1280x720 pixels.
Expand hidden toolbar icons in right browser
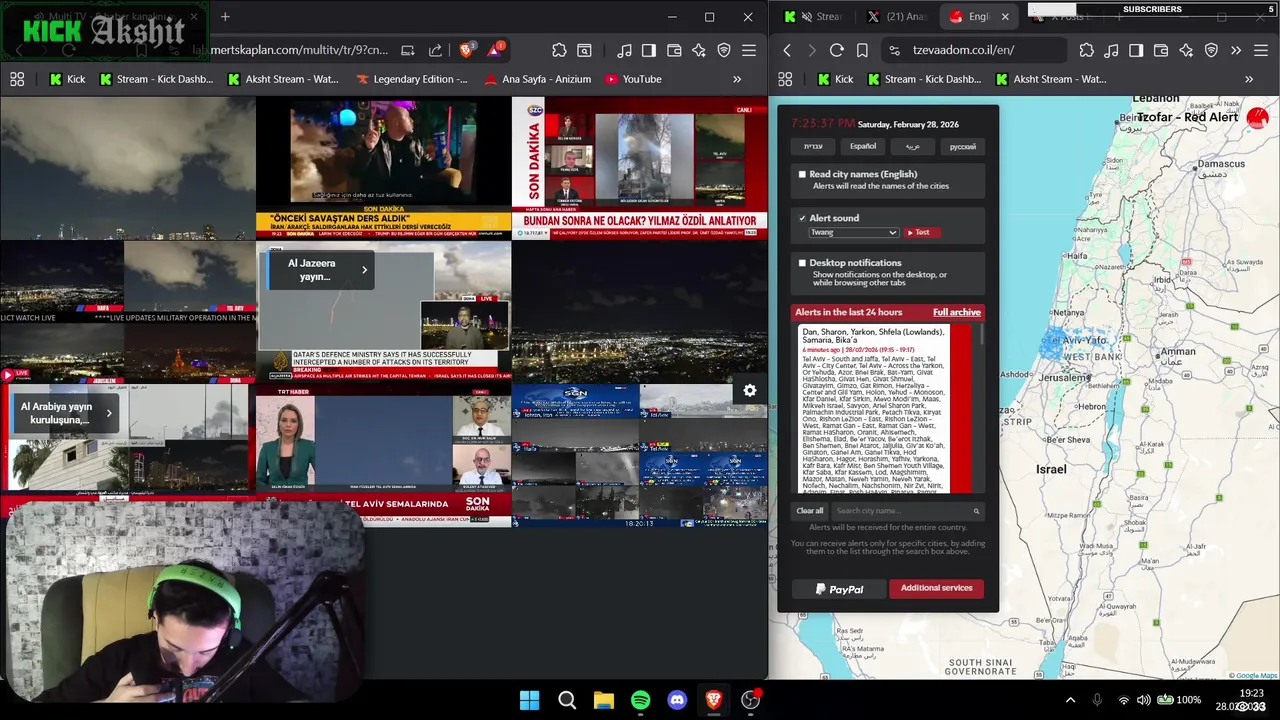point(1236,50)
